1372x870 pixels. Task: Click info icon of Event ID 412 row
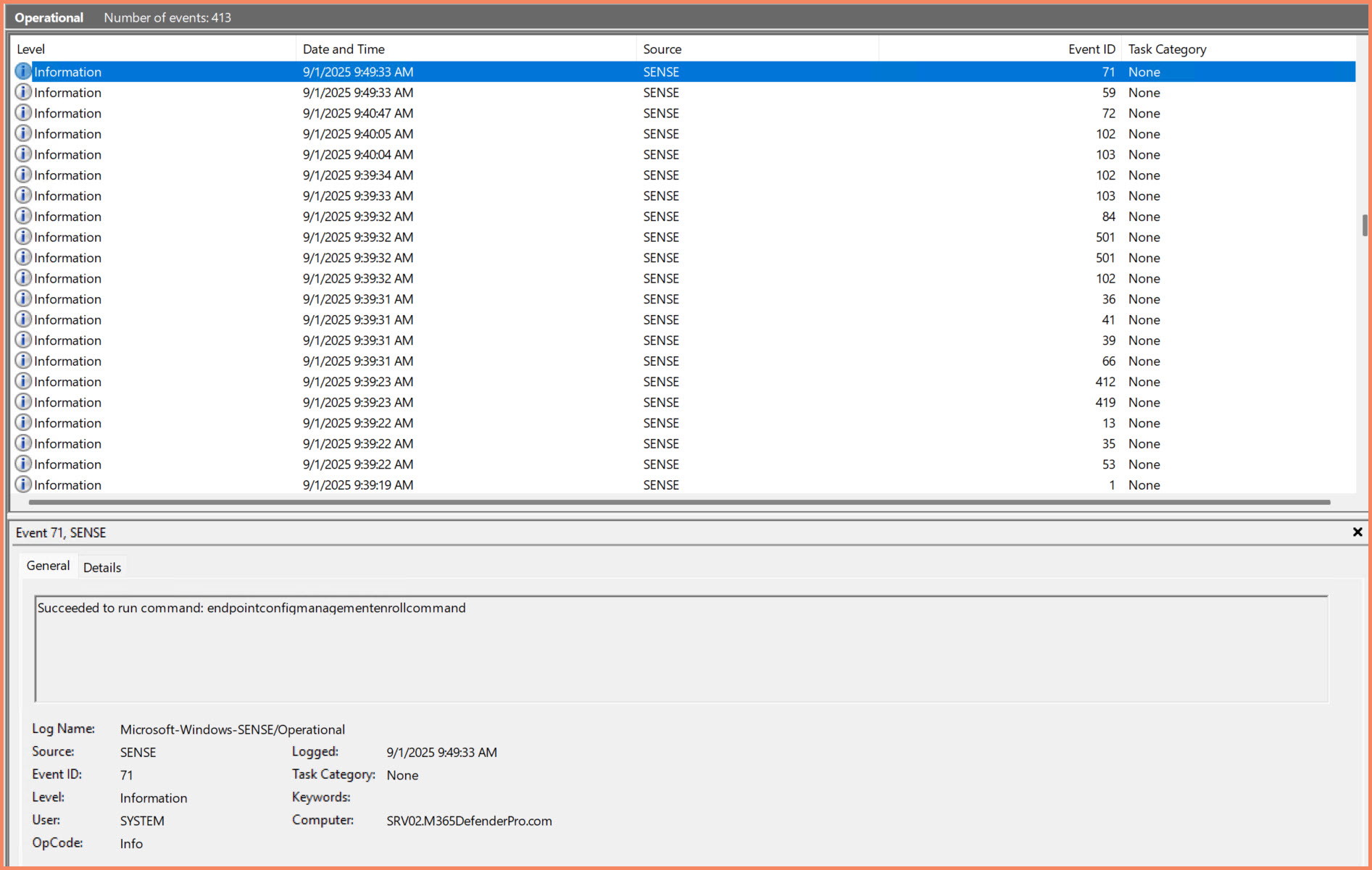tap(23, 381)
